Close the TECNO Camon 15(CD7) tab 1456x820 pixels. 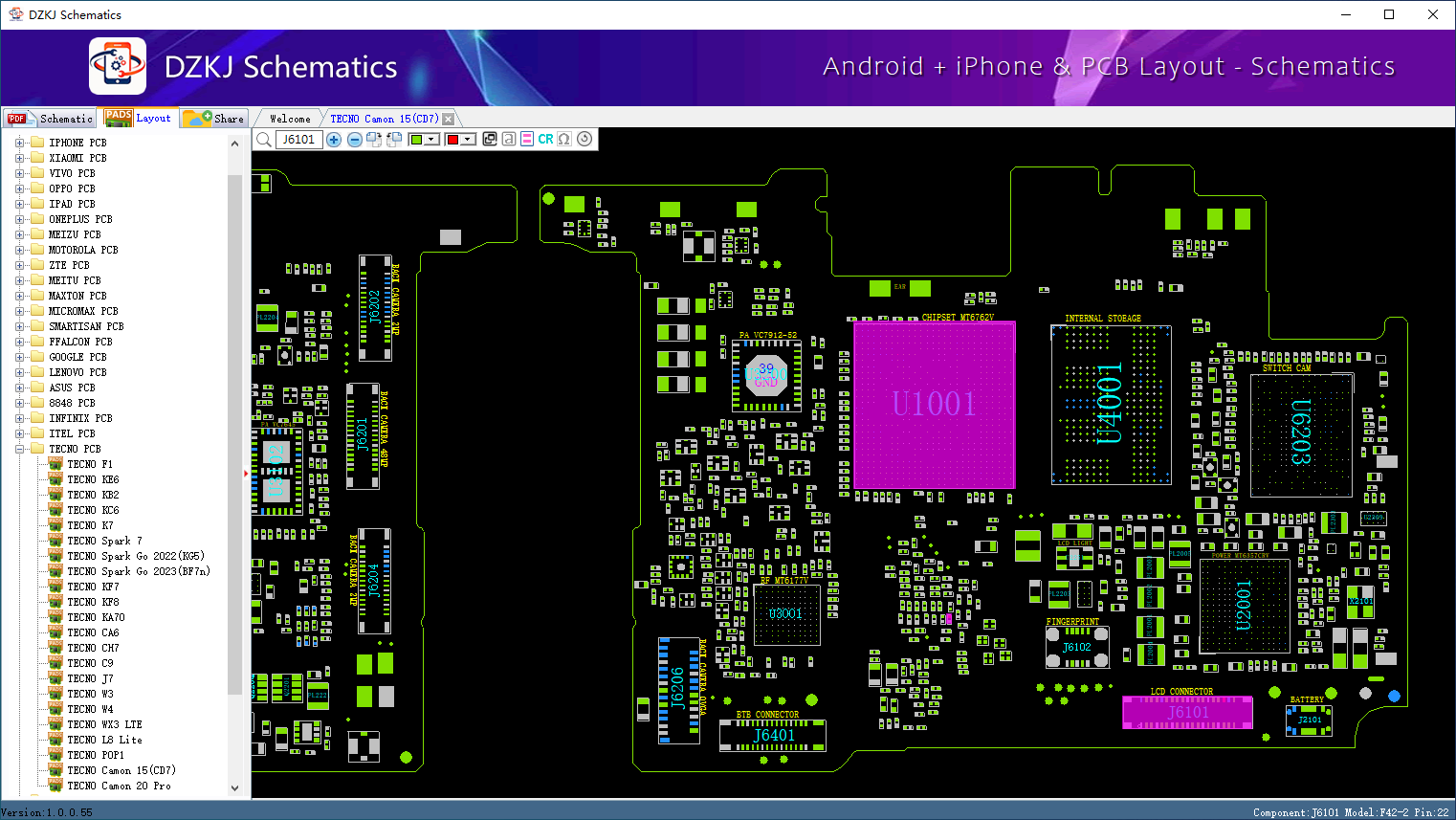(x=448, y=120)
